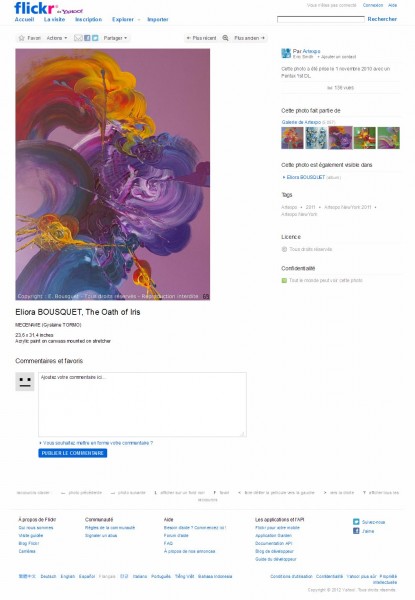Share photo via email envelope icon
Screen dimensions: 415x600
click(x=78, y=38)
